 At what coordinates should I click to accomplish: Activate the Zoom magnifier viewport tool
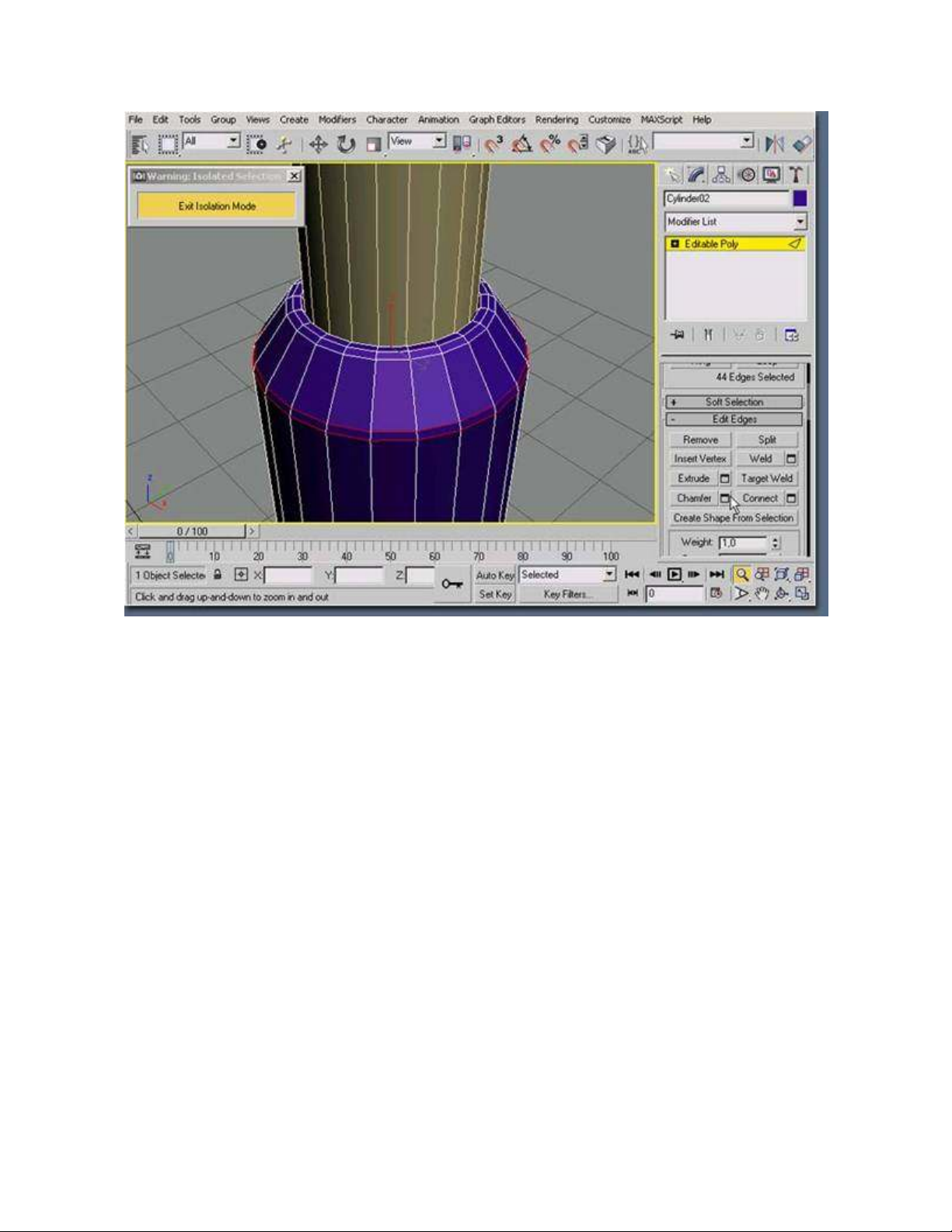[x=742, y=574]
